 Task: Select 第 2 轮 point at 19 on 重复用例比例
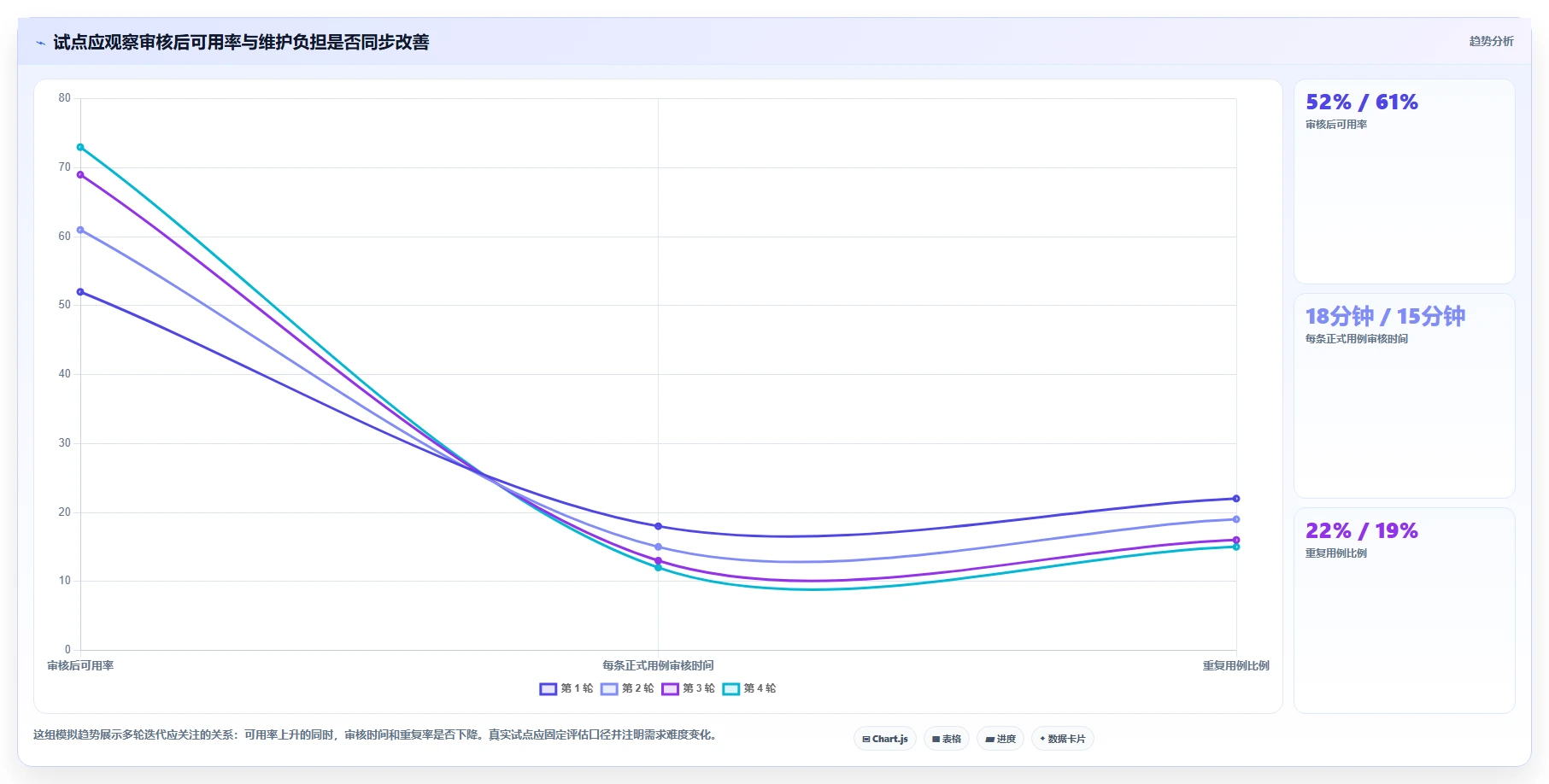click(1236, 519)
